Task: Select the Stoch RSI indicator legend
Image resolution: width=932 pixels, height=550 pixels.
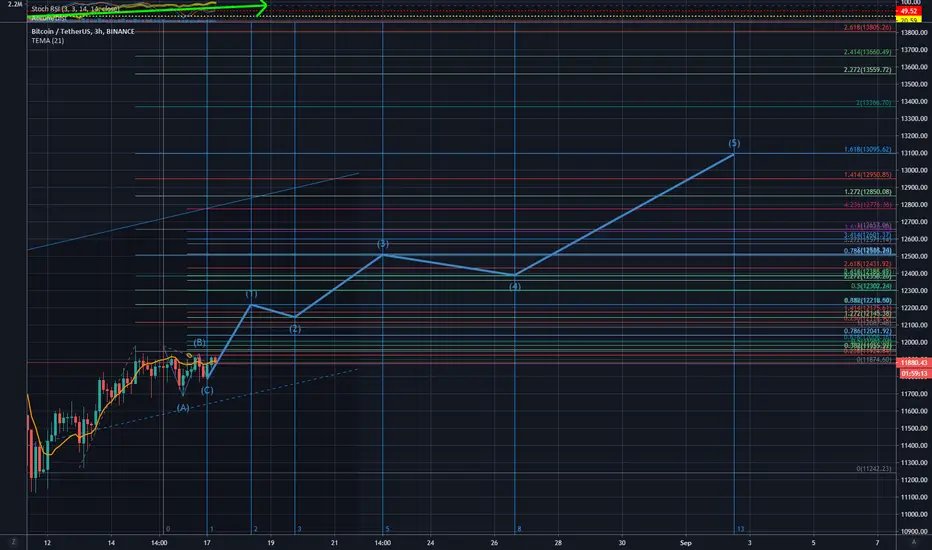Action: pos(75,9)
